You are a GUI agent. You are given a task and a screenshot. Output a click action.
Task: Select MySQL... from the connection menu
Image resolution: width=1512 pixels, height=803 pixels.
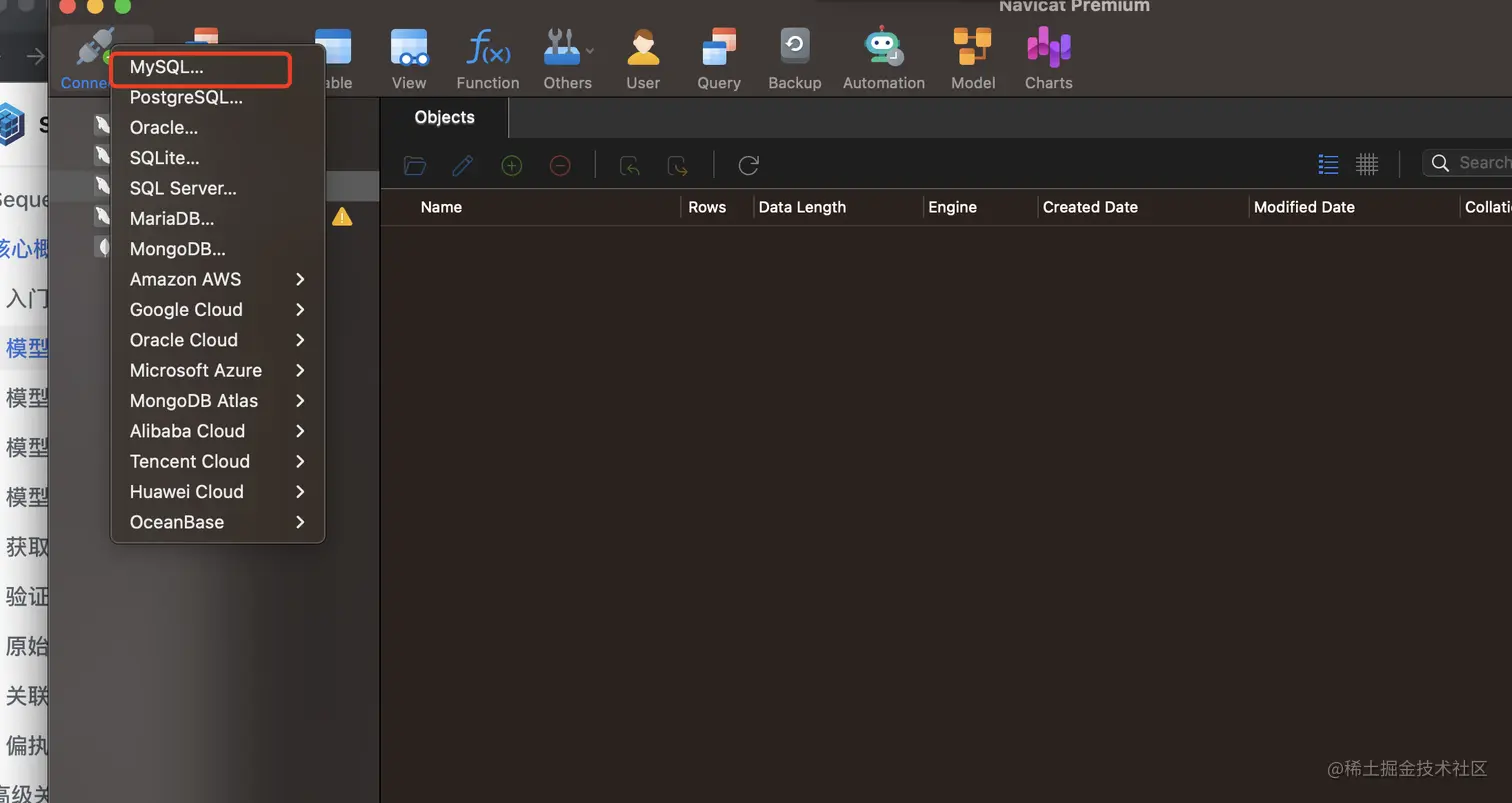217,67
